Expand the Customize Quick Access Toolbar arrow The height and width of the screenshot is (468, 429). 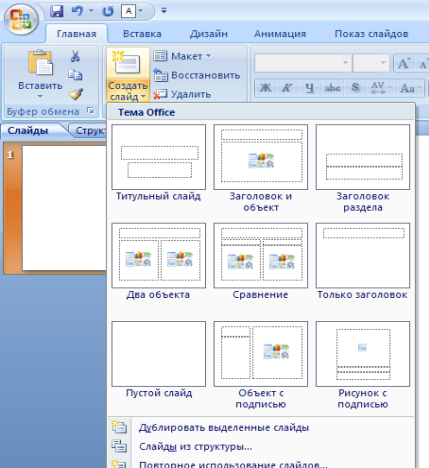(164, 11)
